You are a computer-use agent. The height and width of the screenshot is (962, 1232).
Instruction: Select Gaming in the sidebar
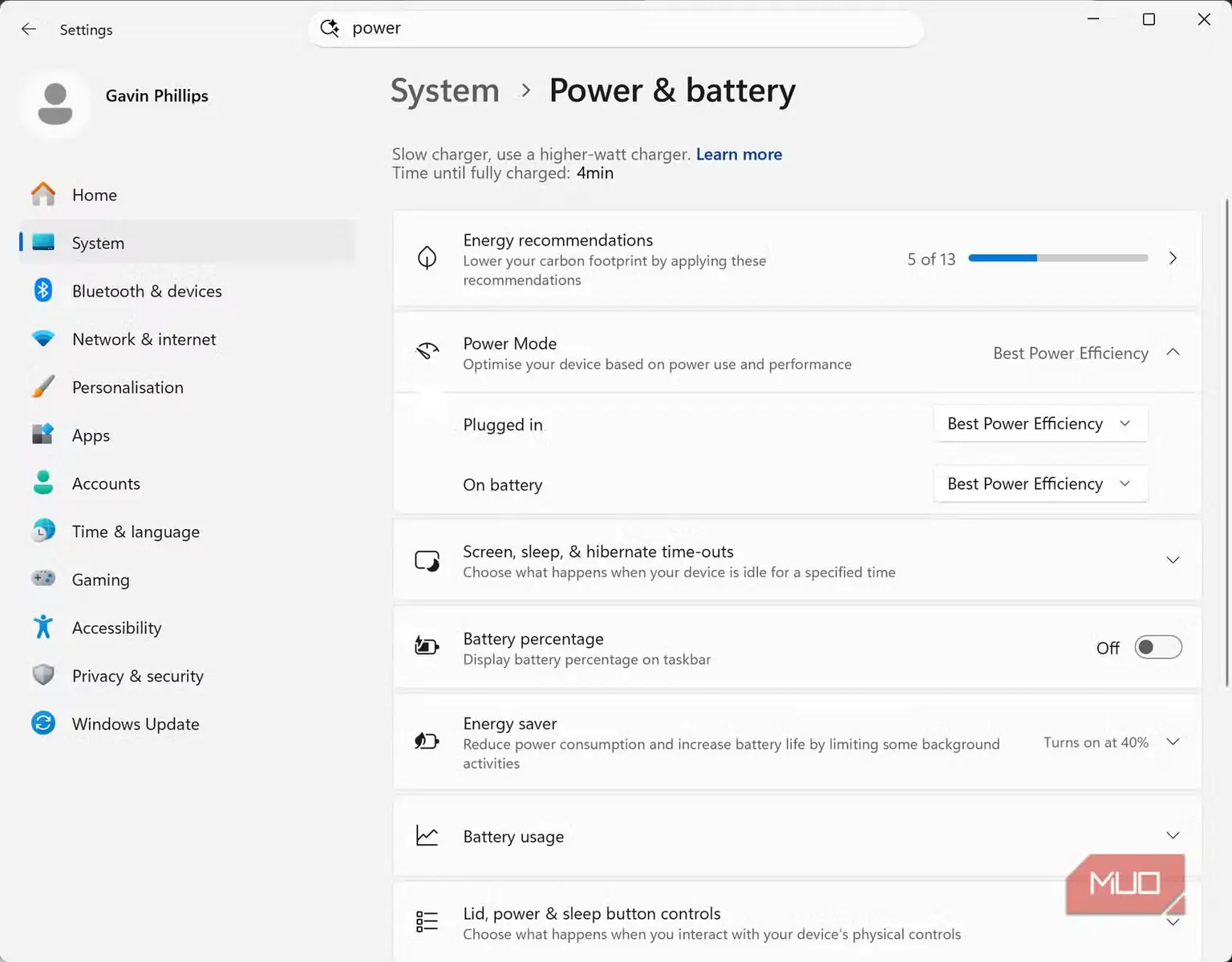[x=188, y=580]
